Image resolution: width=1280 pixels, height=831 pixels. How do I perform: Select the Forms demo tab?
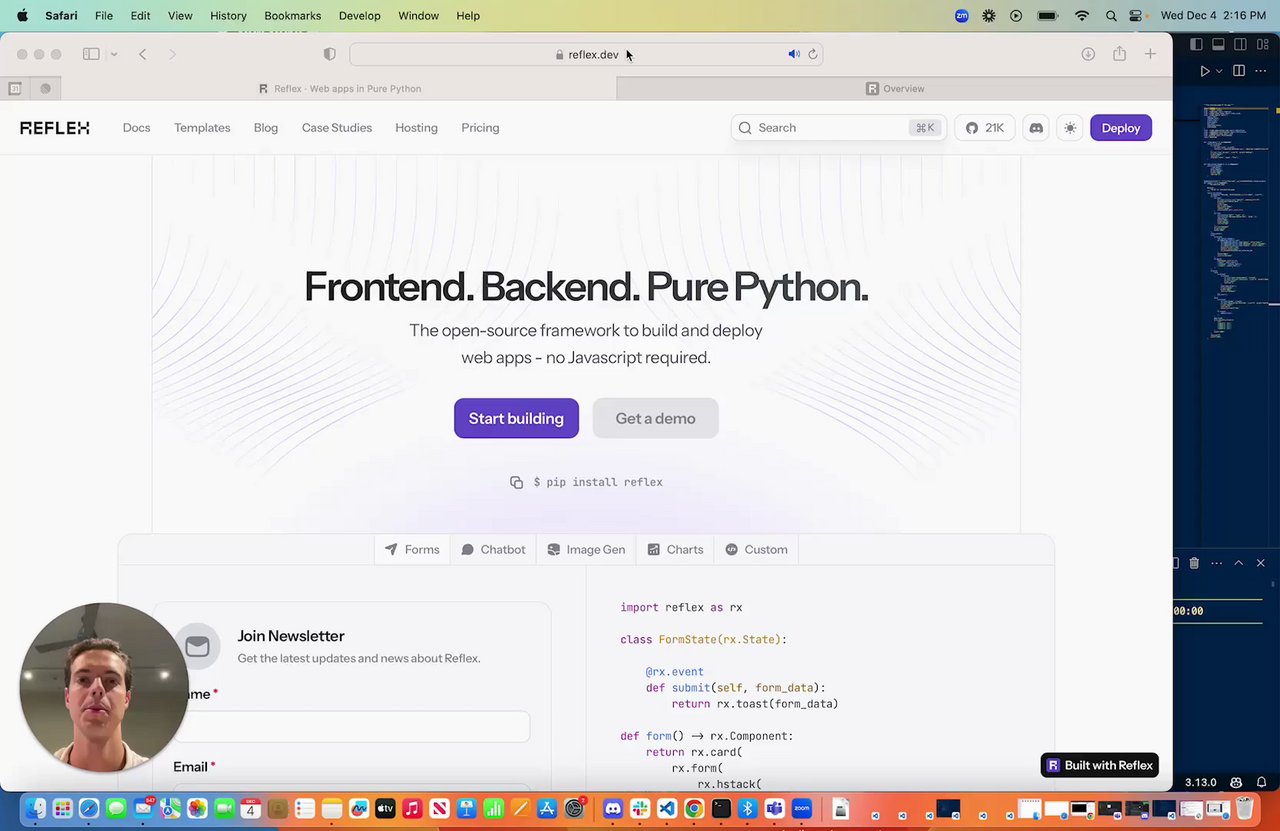coord(412,550)
